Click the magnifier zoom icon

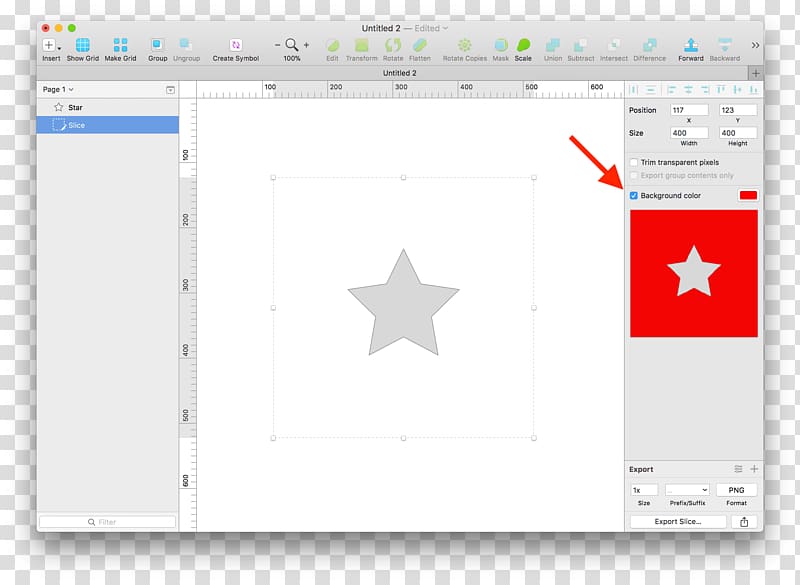292,45
